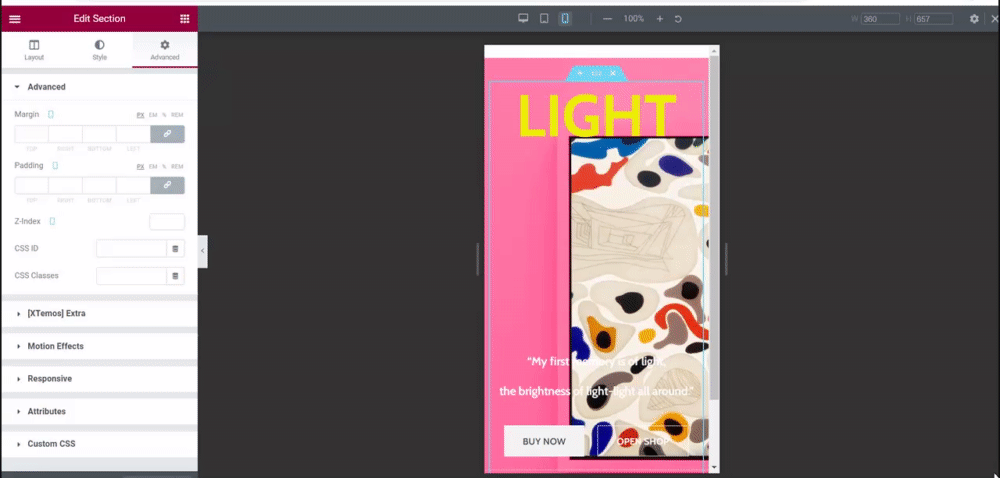
Task: Expand the Attributes section
Action: 99,411
